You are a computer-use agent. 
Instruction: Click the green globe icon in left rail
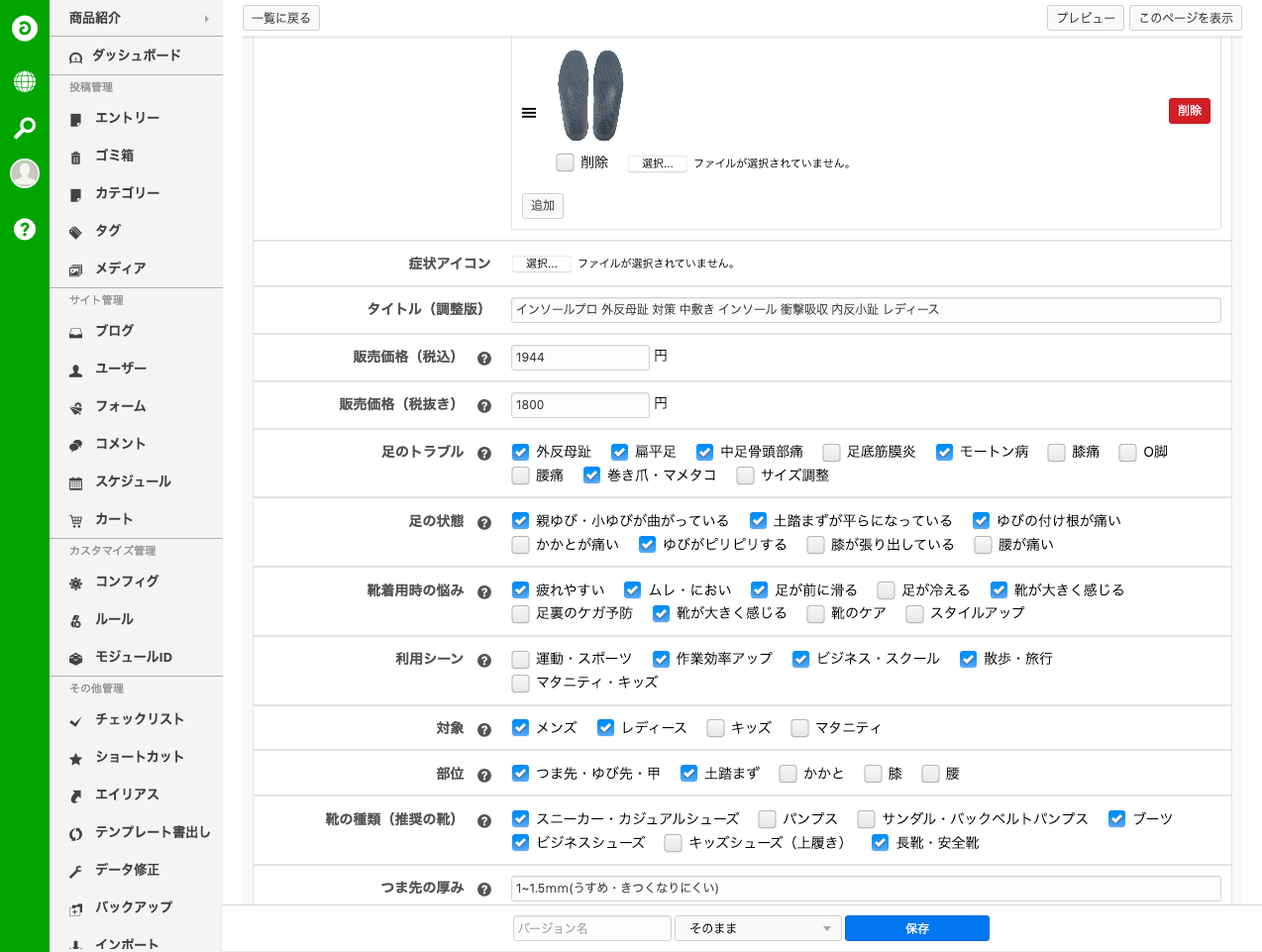(25, 81)
